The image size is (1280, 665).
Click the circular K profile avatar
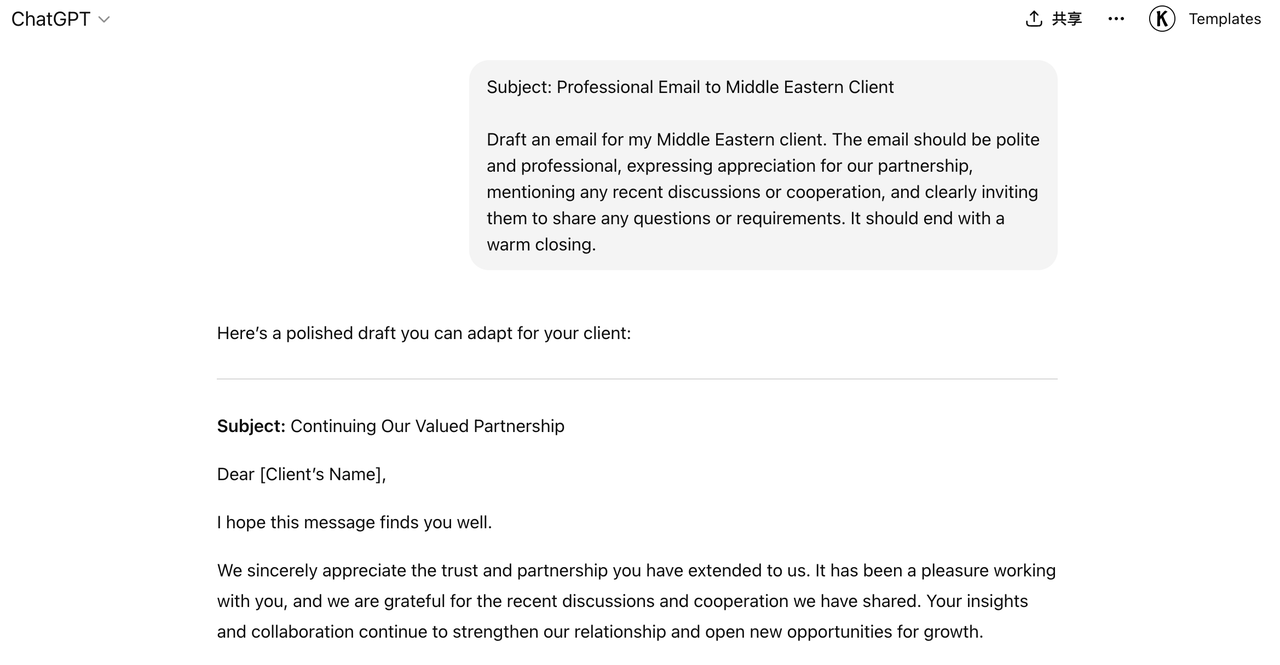pyautogui.click(x=1162, y=19)
